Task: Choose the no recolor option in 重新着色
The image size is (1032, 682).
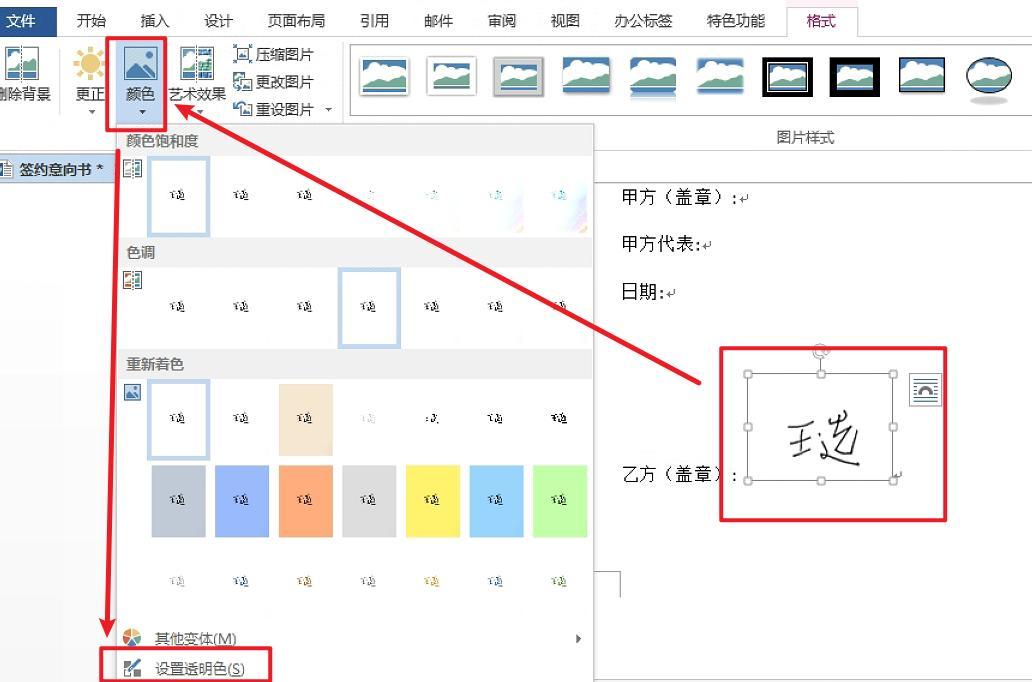Action: (178, 419)
